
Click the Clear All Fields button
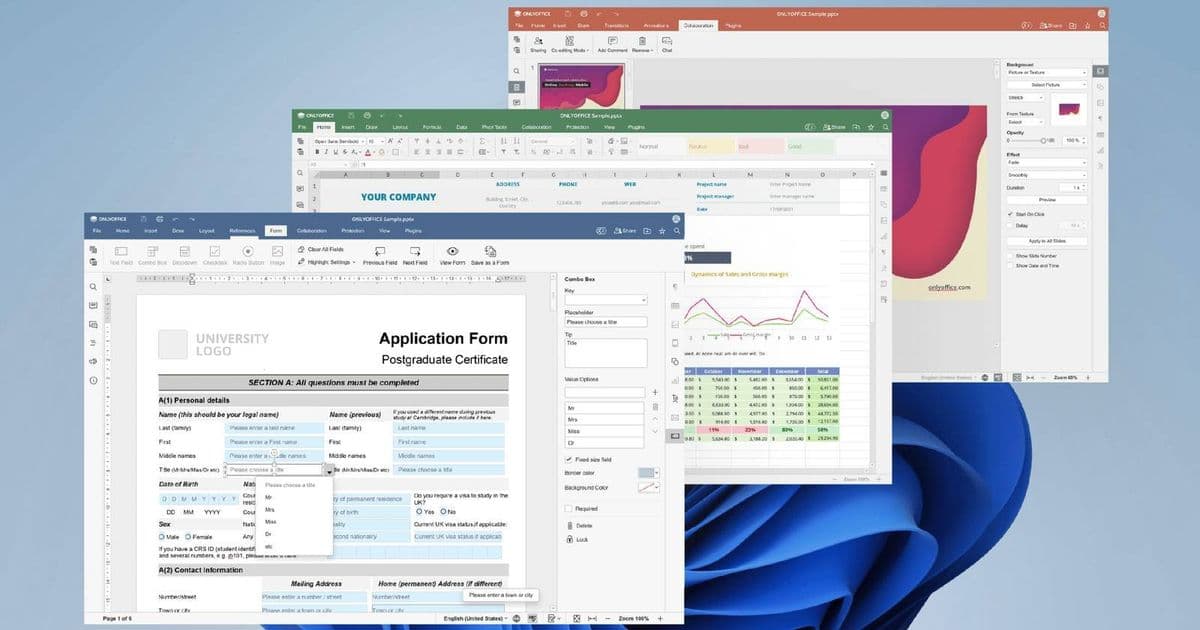(327, 247)
